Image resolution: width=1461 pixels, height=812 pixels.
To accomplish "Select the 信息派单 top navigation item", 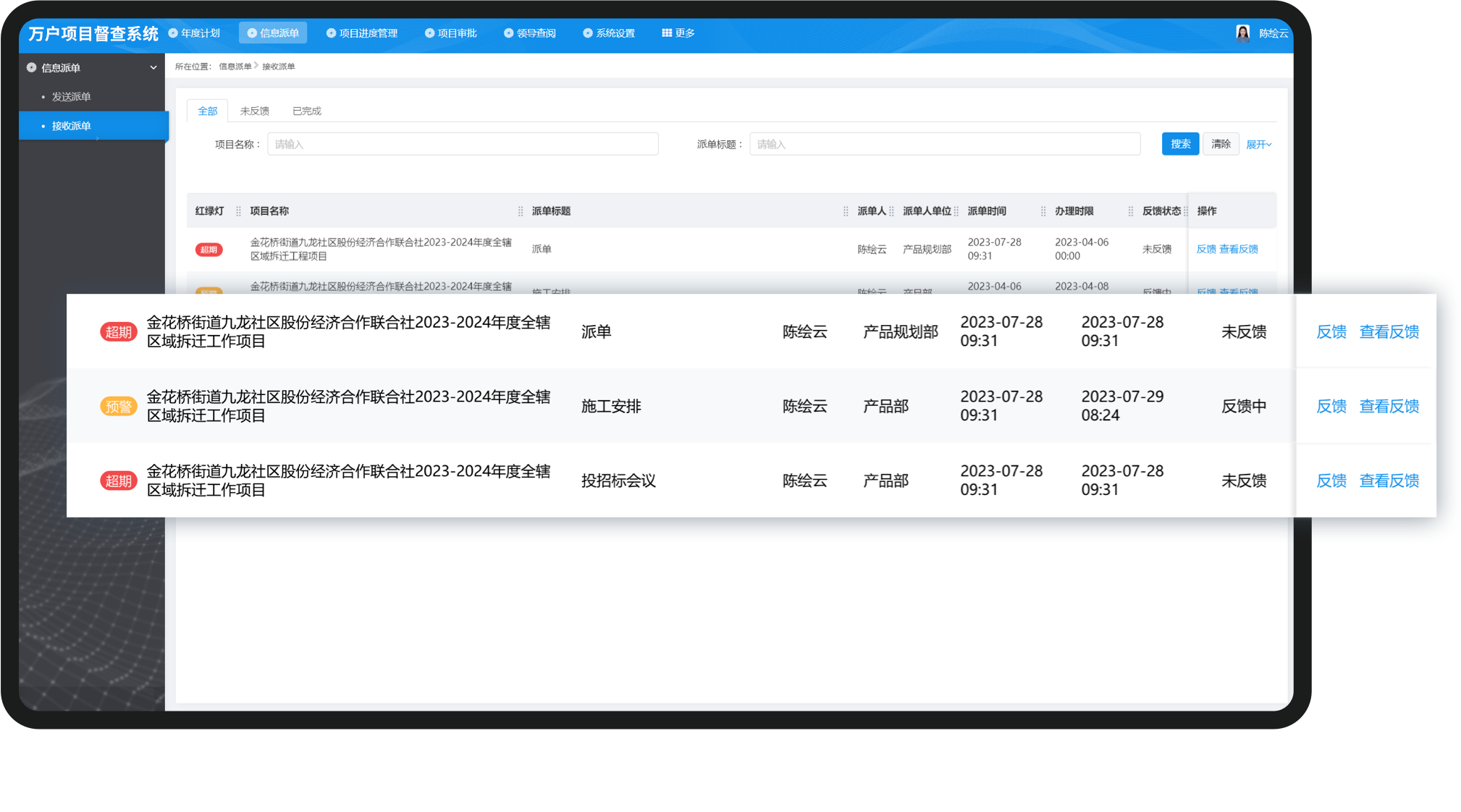I will pyautogui.click(x=273, y=33).
